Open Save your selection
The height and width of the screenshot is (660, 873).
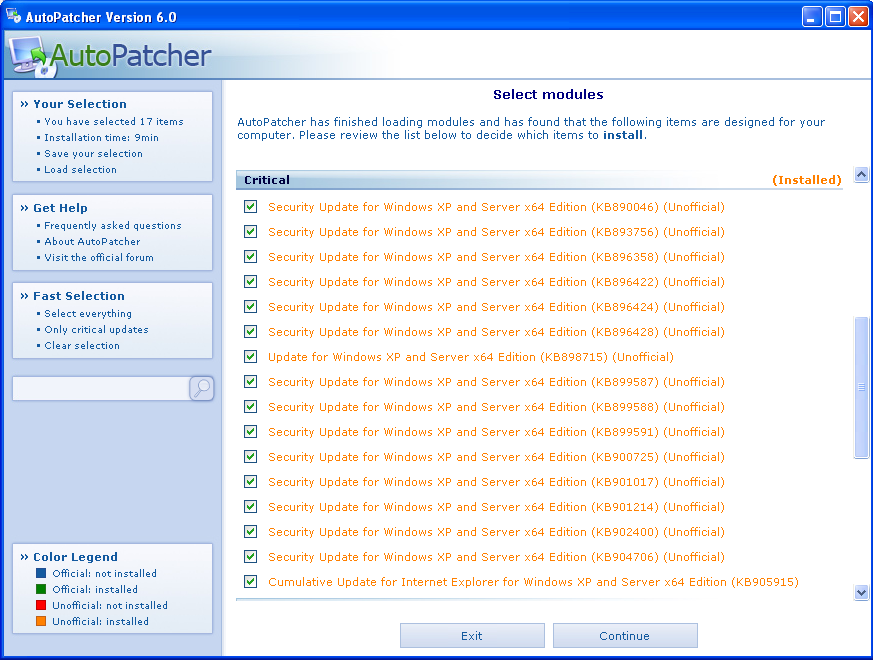pos(94,154)
